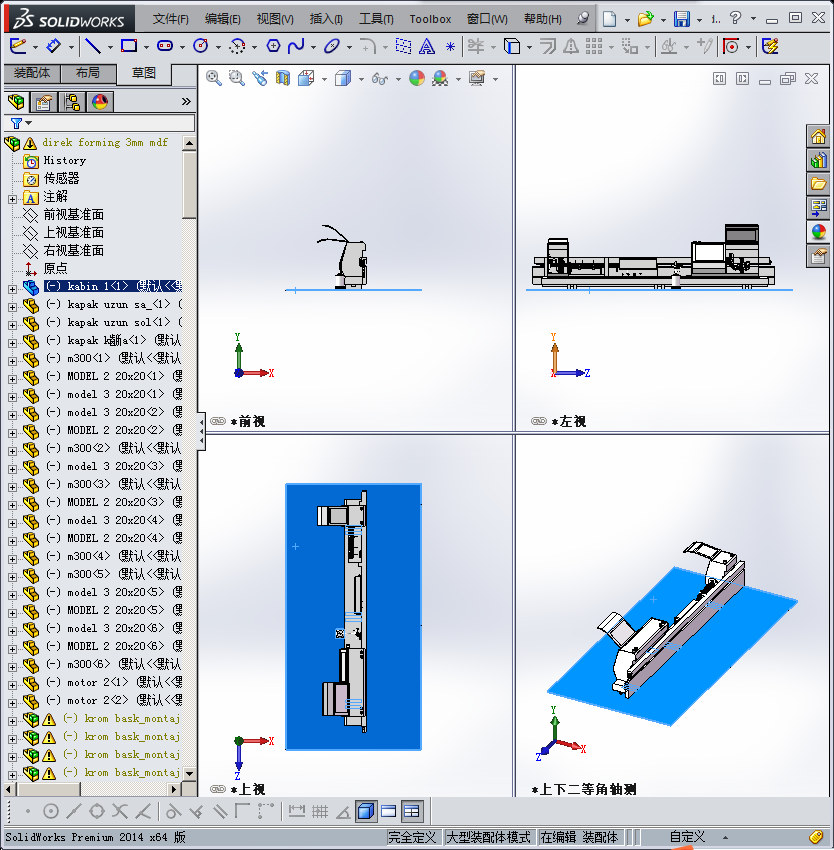The height and width of the screenshot is (850, 834).
Task: Open the ConfigurationManager tab
Action: pos(72,102)
